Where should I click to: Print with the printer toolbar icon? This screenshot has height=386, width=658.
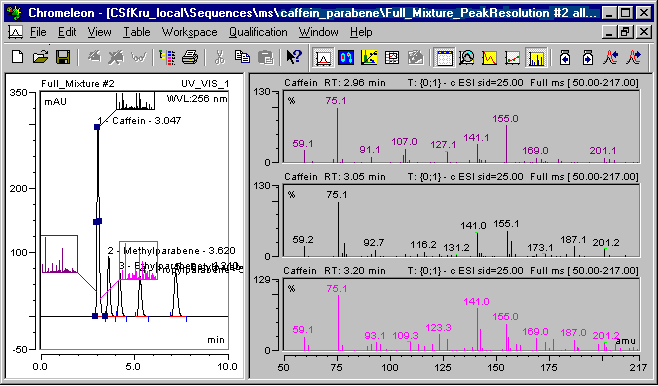click(190, 57)
